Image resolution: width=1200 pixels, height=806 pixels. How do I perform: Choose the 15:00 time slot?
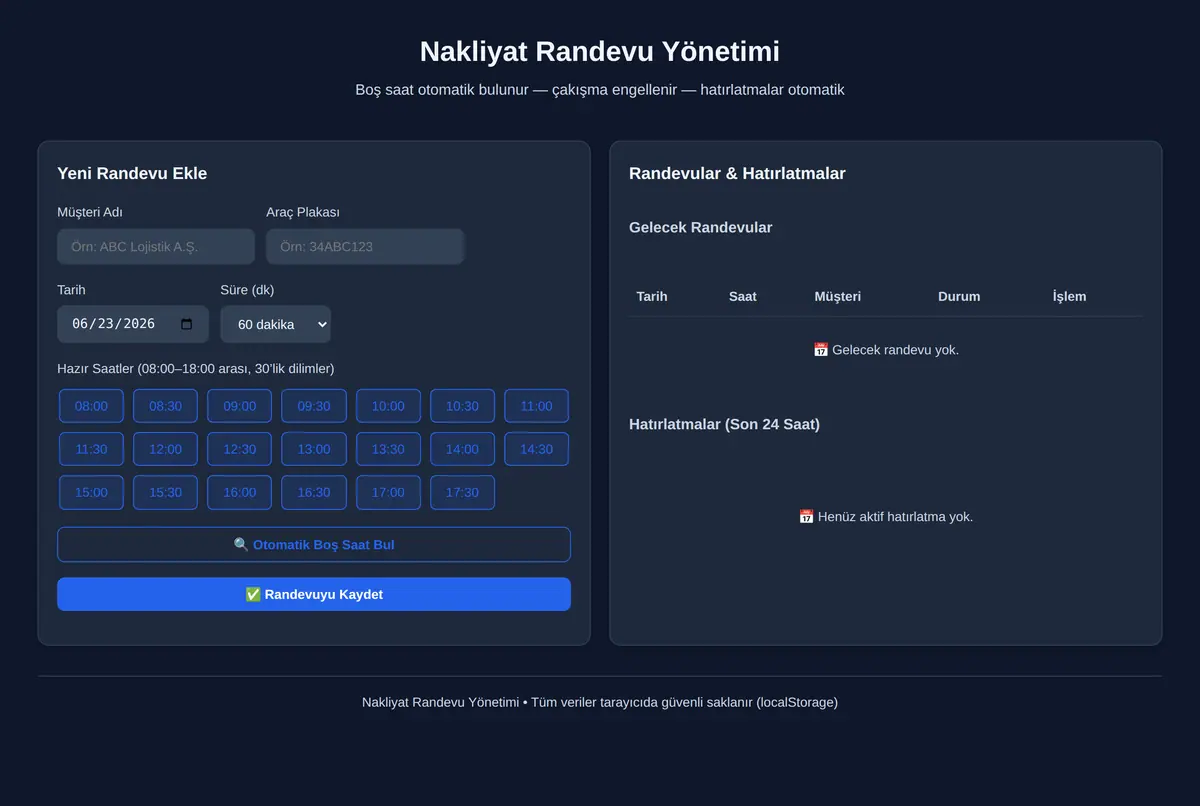[x=91, y=492]
